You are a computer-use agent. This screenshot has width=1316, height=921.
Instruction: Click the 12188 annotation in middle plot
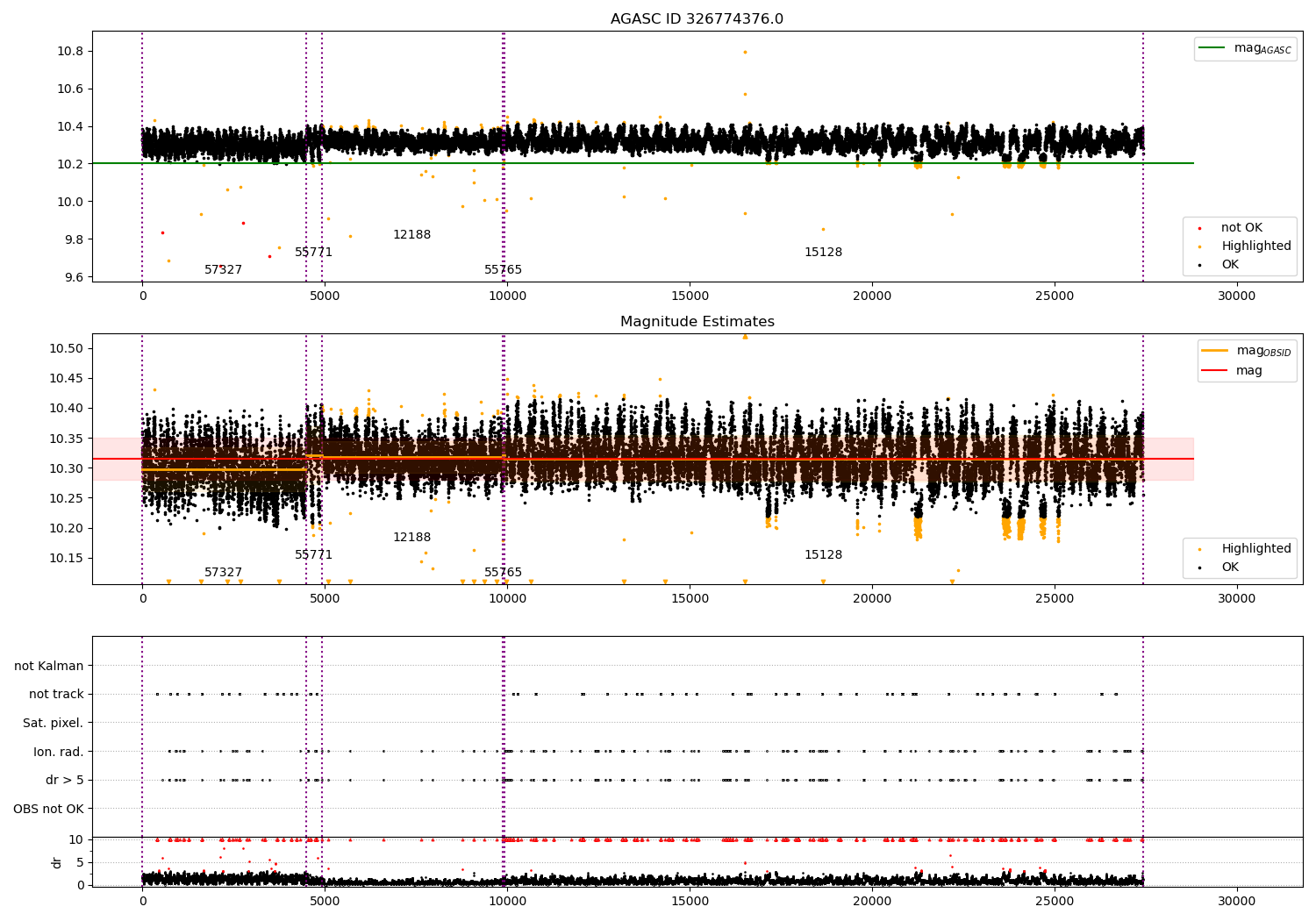point(411,538)
